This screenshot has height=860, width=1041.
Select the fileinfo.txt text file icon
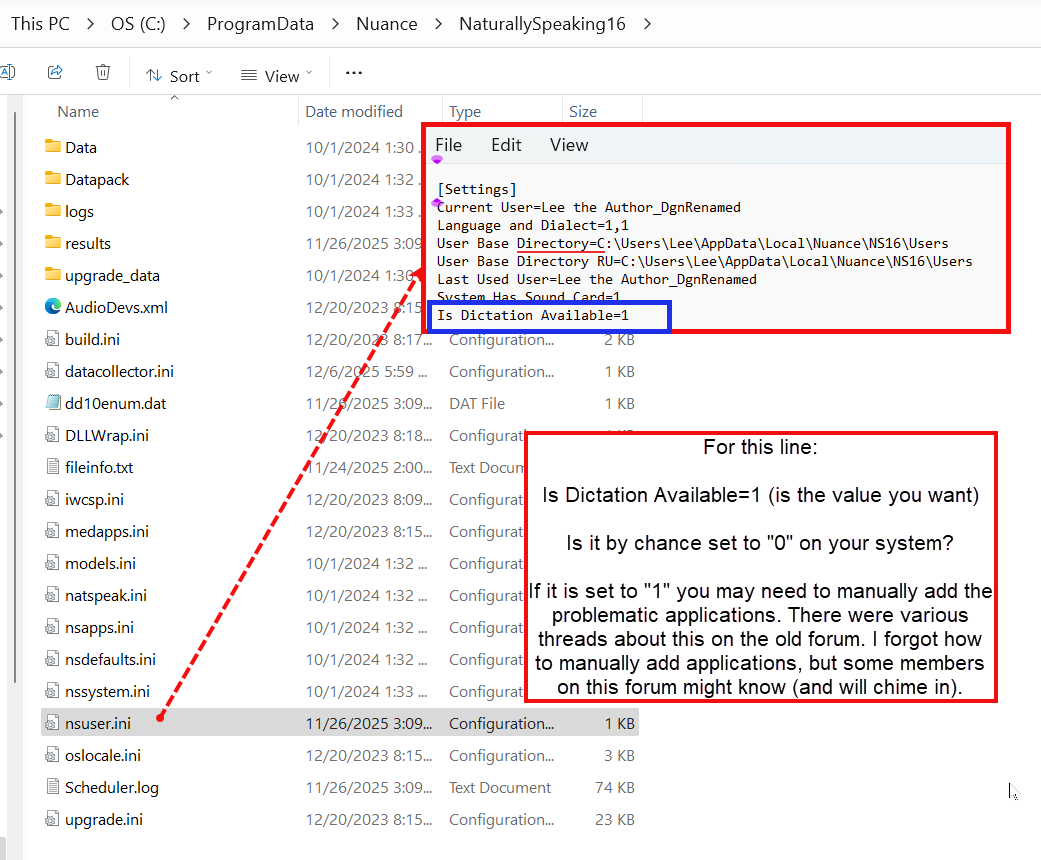(54, 467)
